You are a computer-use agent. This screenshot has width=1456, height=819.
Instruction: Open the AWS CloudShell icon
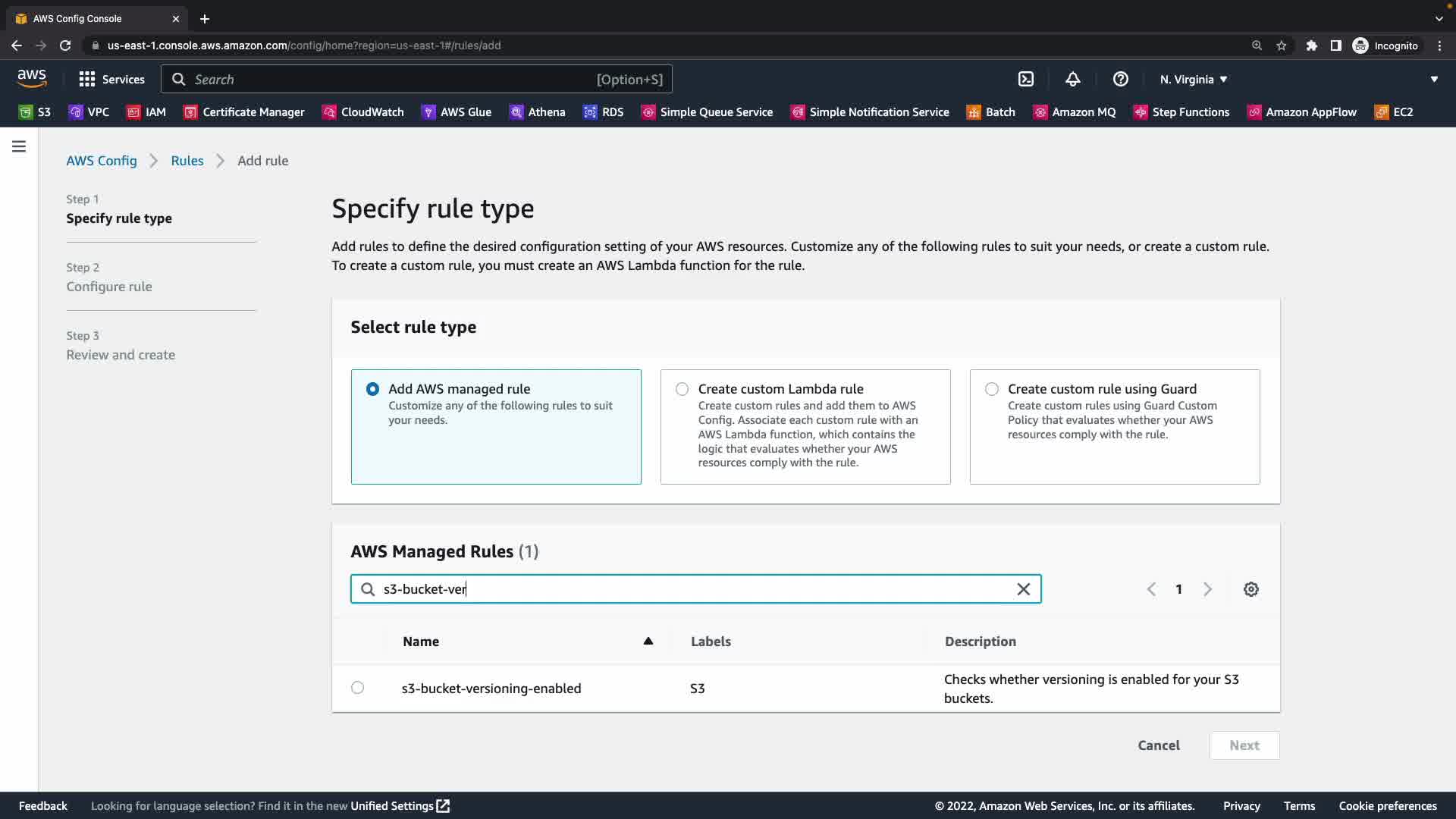(x=1025, y=79)
